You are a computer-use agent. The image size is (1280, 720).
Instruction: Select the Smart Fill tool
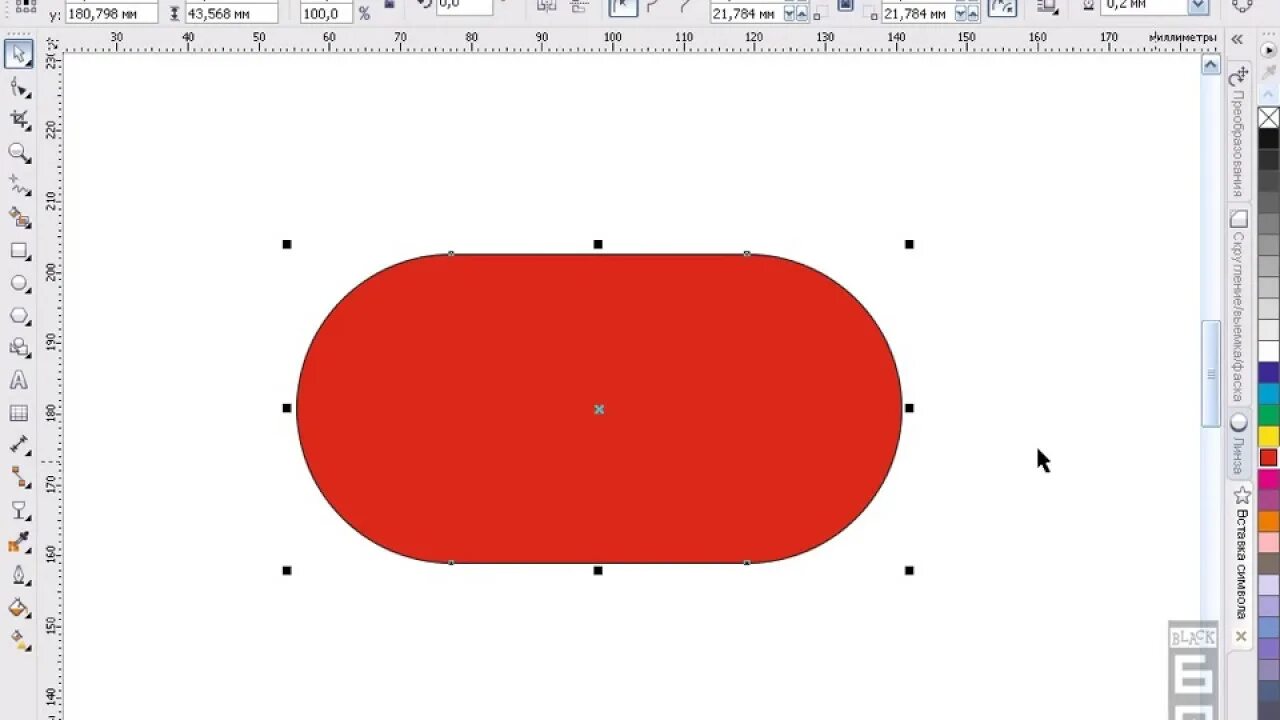point(19,217)
